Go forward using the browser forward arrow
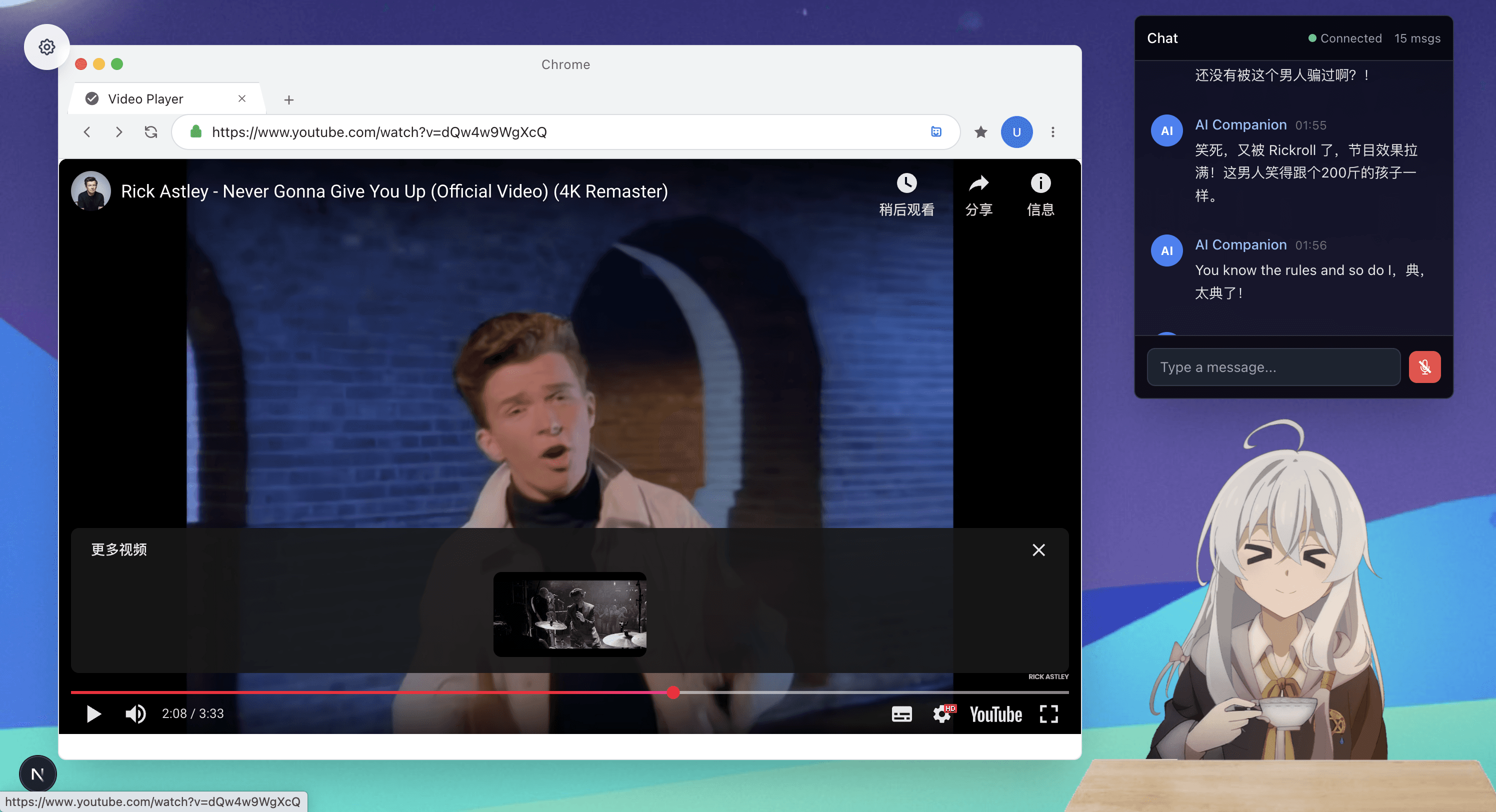 119,132
